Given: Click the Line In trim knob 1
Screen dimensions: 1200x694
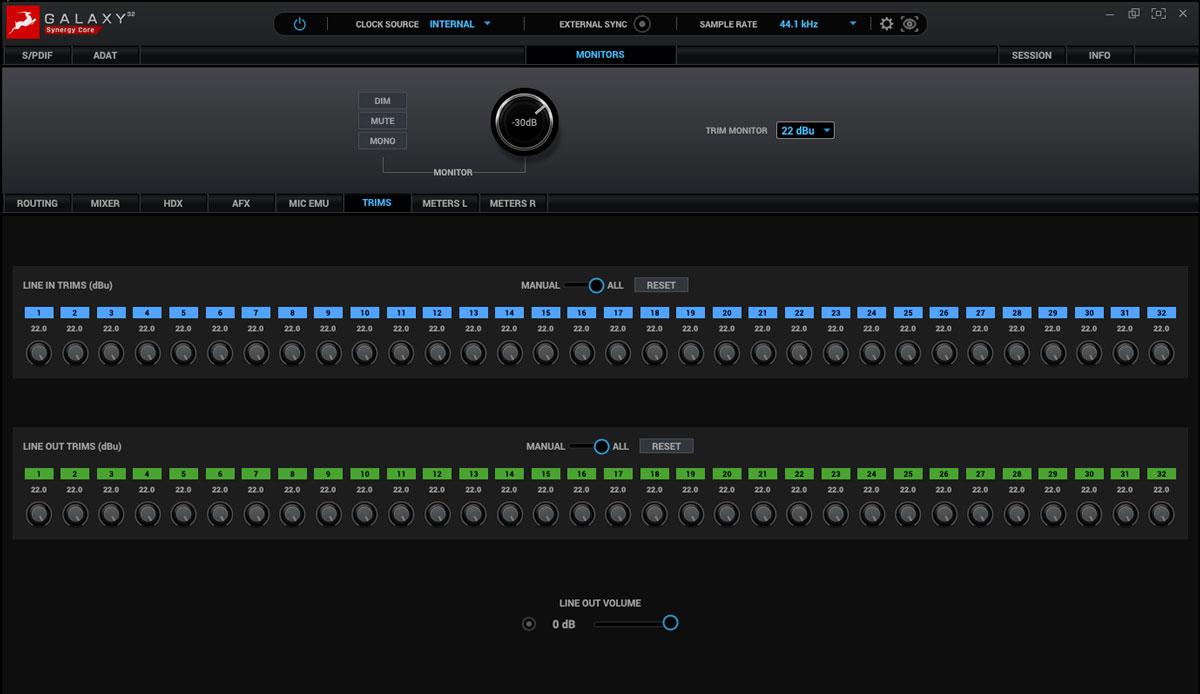Looking at the screenshot, I should pyautogui.click(x=38, y=353).
